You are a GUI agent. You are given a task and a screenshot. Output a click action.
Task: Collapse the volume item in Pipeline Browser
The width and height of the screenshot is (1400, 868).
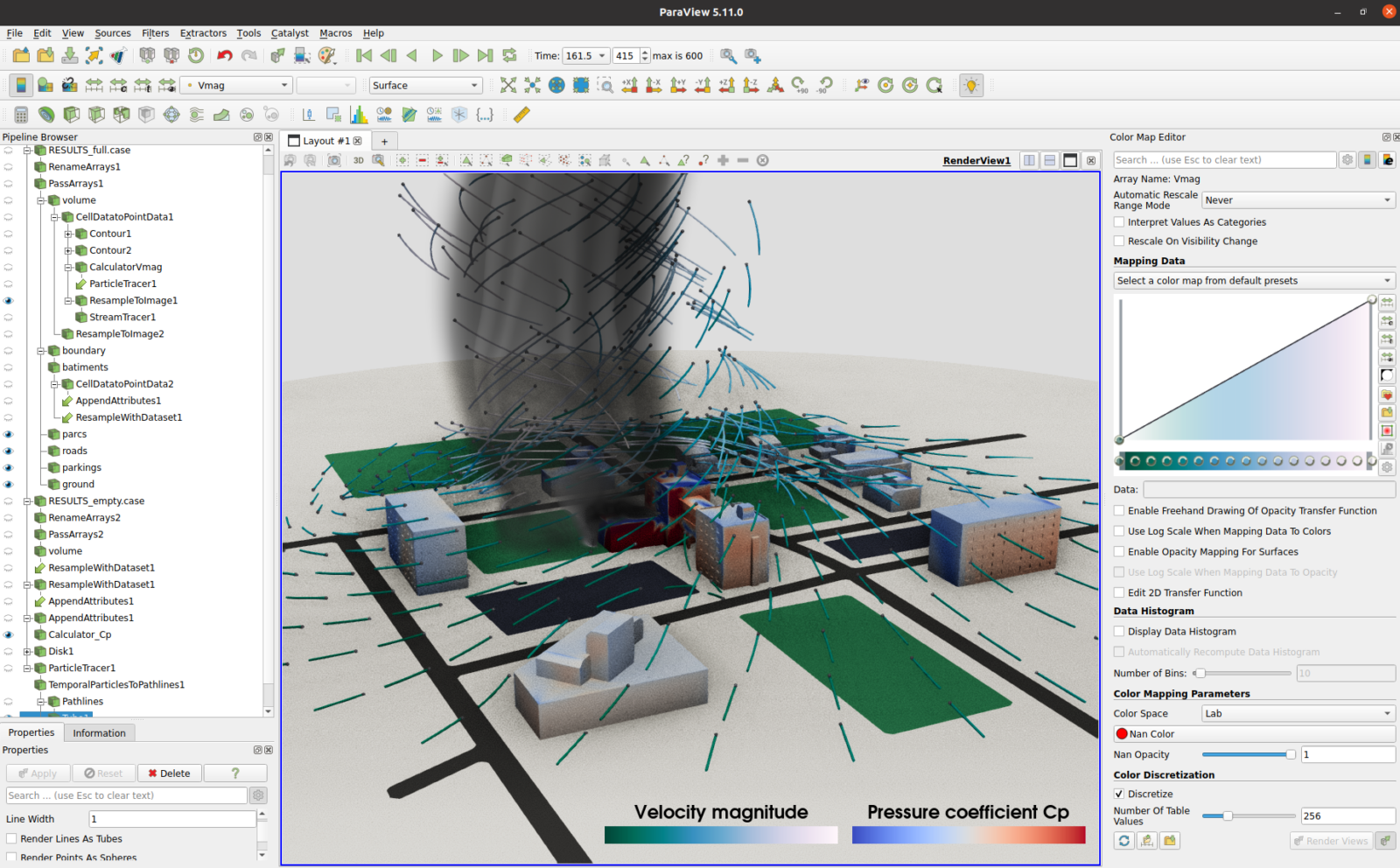[42, 199]
